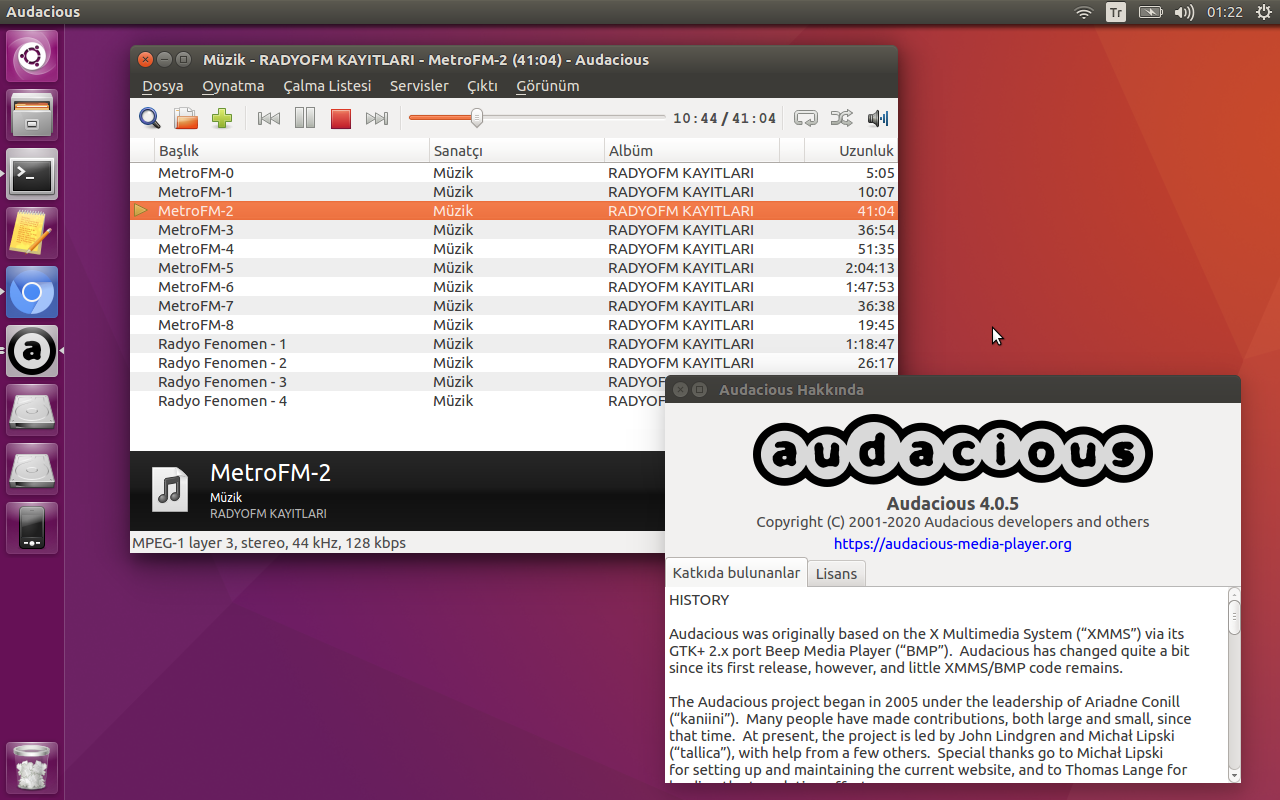The height and width of the screenshot is (800, 1280).
Task: Open the Oynatma menu
Action: (233, 86)
